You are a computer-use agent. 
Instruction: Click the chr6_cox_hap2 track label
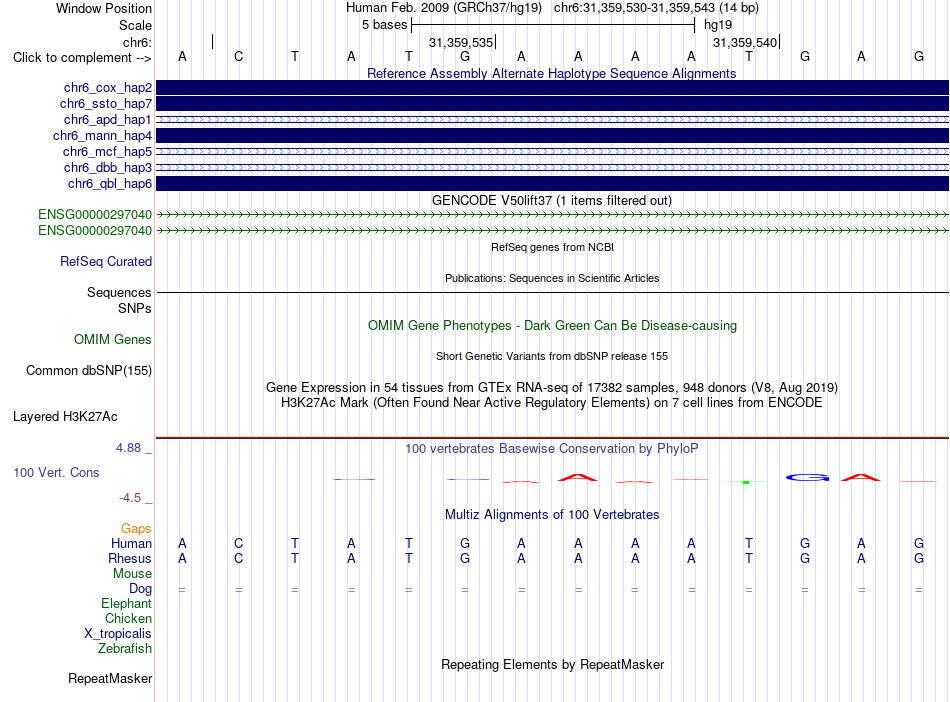point(108,88)
